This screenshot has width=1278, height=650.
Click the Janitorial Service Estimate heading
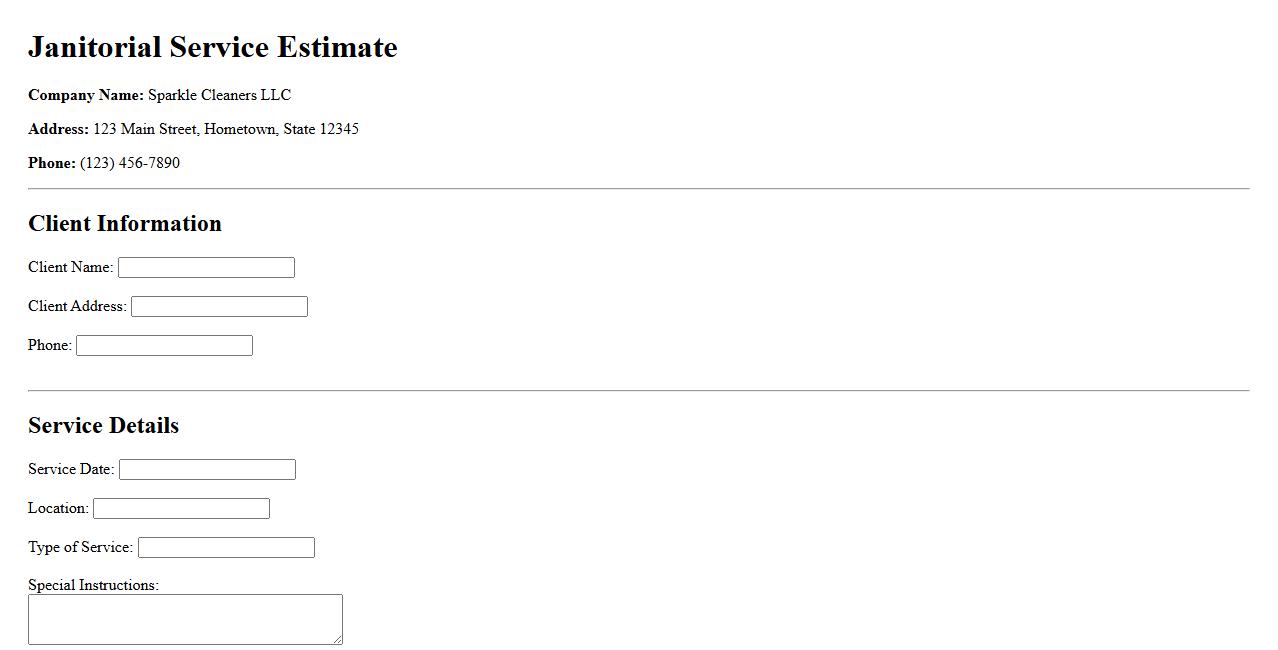[x=213, y=47]
